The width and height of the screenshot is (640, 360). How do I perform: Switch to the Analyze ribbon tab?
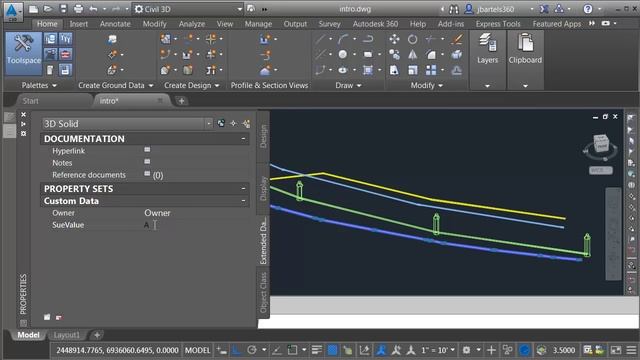[x=192, y=24]
